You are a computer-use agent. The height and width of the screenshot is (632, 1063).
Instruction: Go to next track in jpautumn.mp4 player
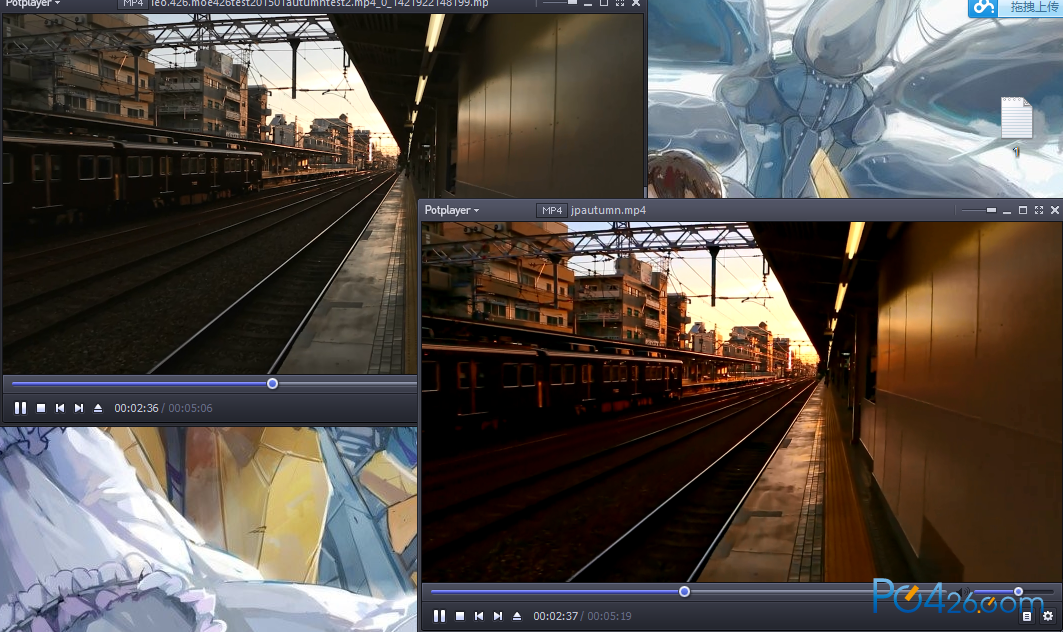tap(498, 616)
